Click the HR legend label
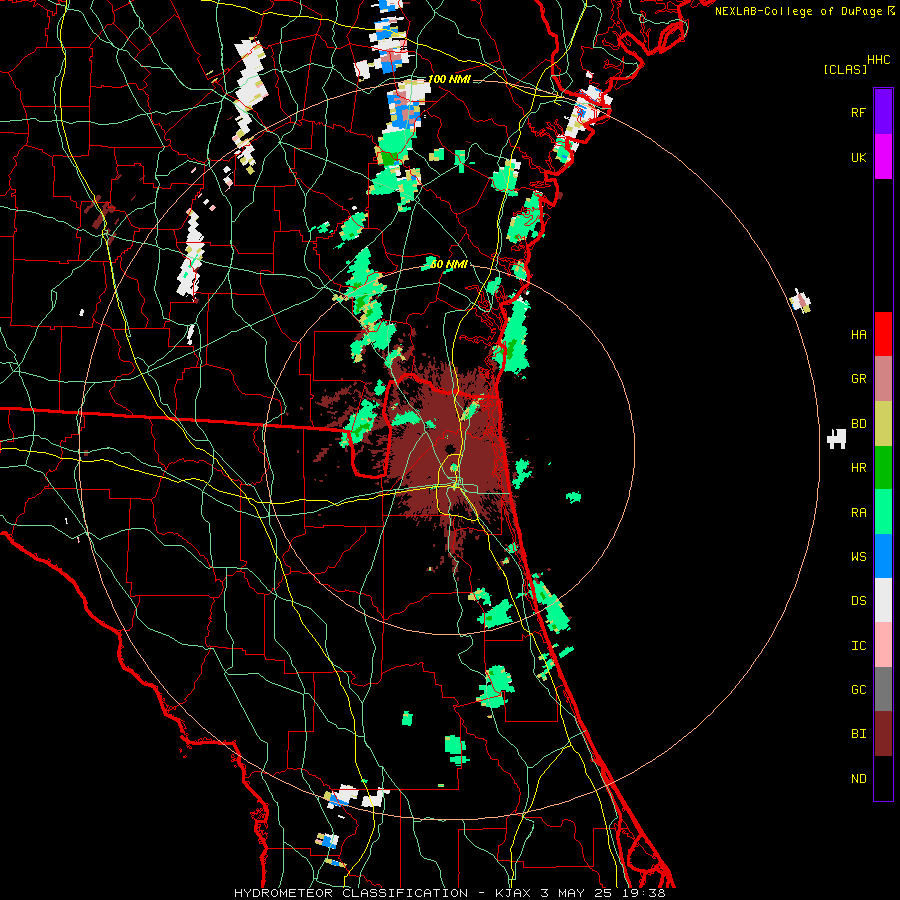Viewport: 900px width, 900px height. [x=858, y=468]
